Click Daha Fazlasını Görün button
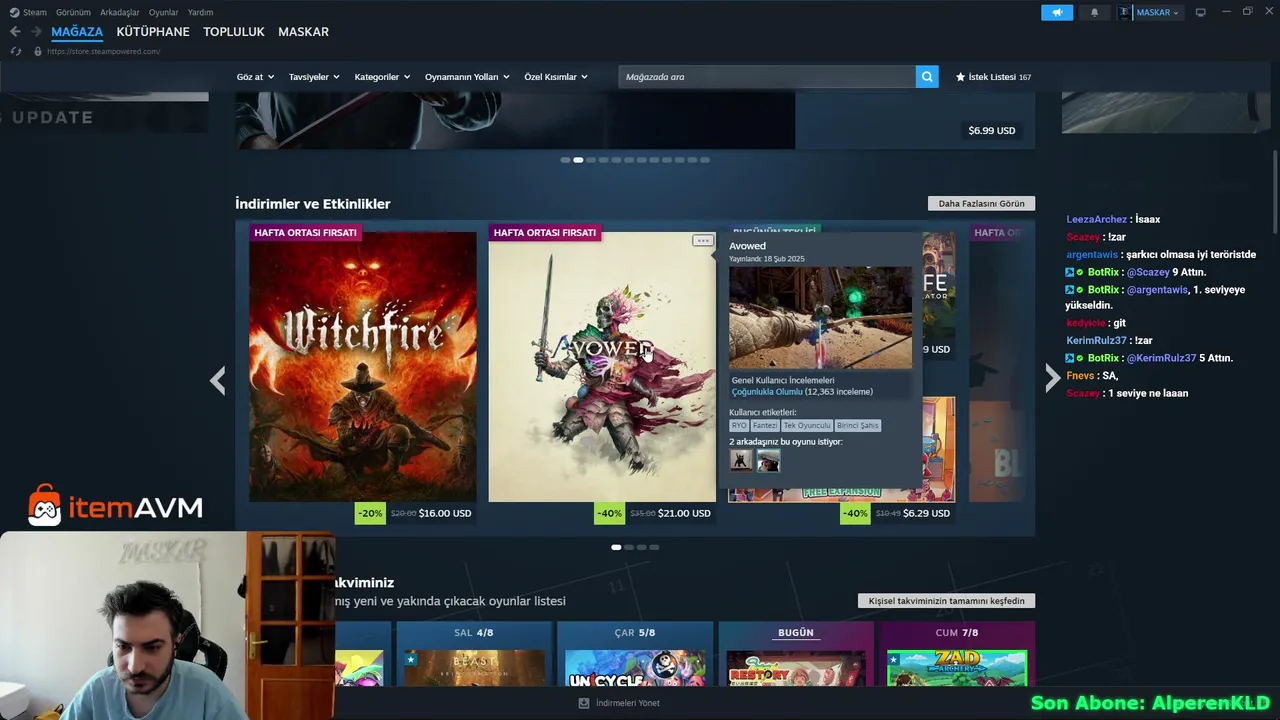This screenshot has width=1280, height=720. coord(981,203)
